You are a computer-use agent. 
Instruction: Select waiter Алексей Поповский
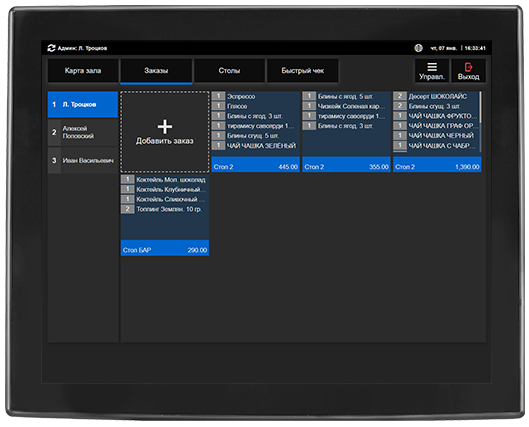tap(83, 132)
